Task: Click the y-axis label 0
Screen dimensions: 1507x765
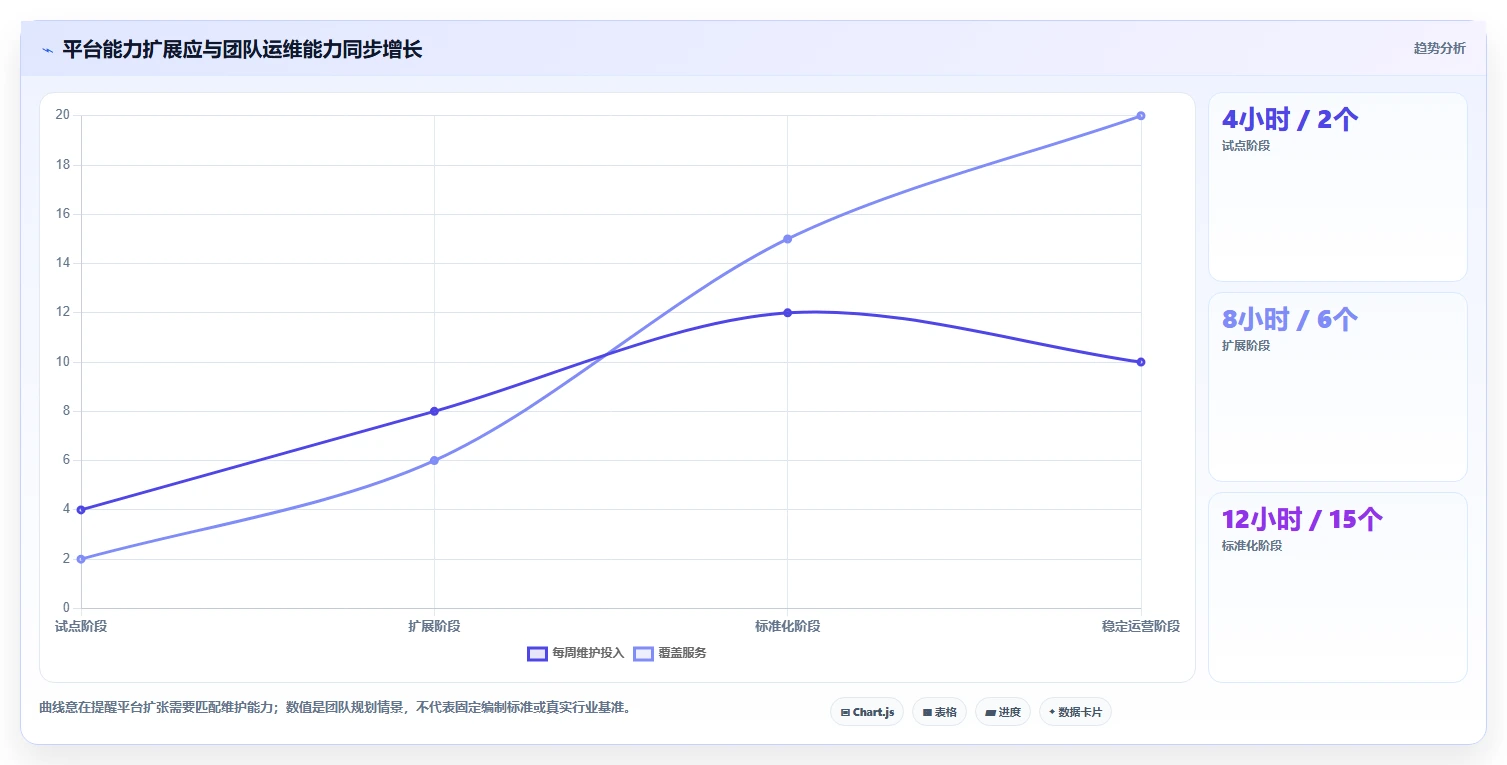Action: tap(66, 608)
